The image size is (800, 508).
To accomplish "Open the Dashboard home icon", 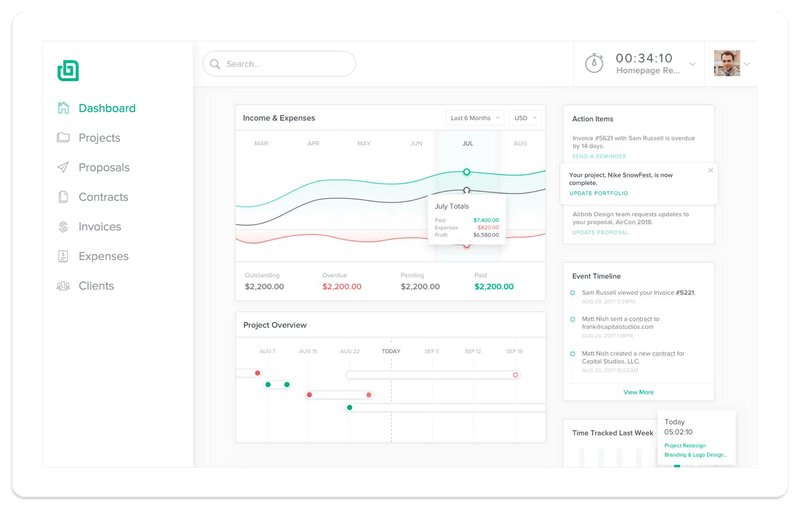I will coord(63,108).
